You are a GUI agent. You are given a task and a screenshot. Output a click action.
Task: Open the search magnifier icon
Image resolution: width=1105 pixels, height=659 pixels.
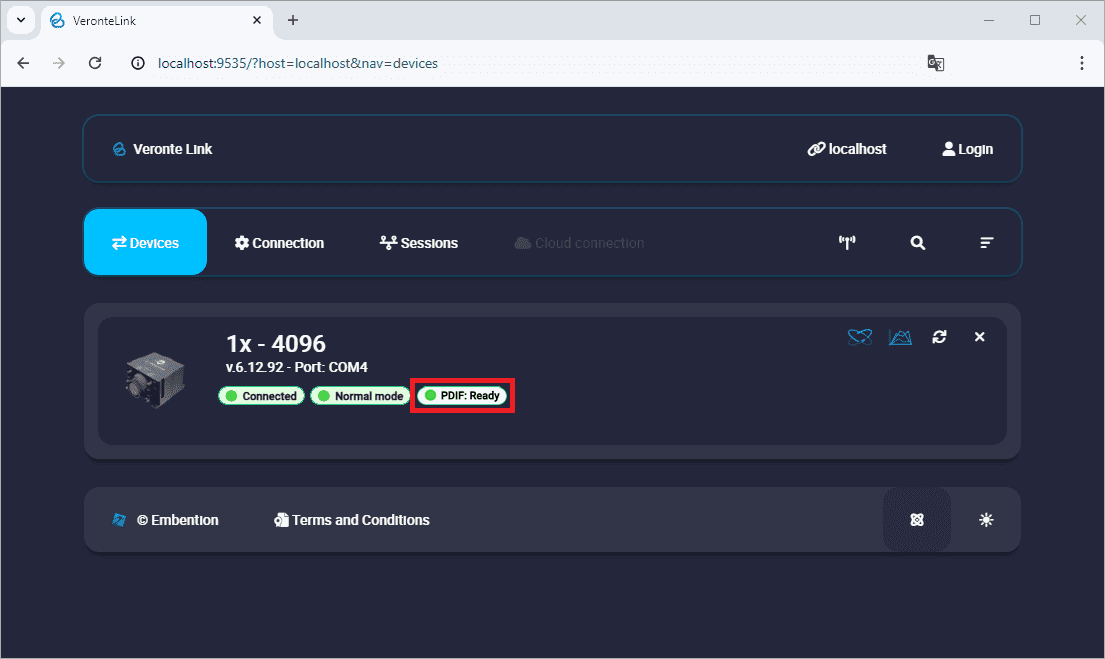tap(917, 243)
